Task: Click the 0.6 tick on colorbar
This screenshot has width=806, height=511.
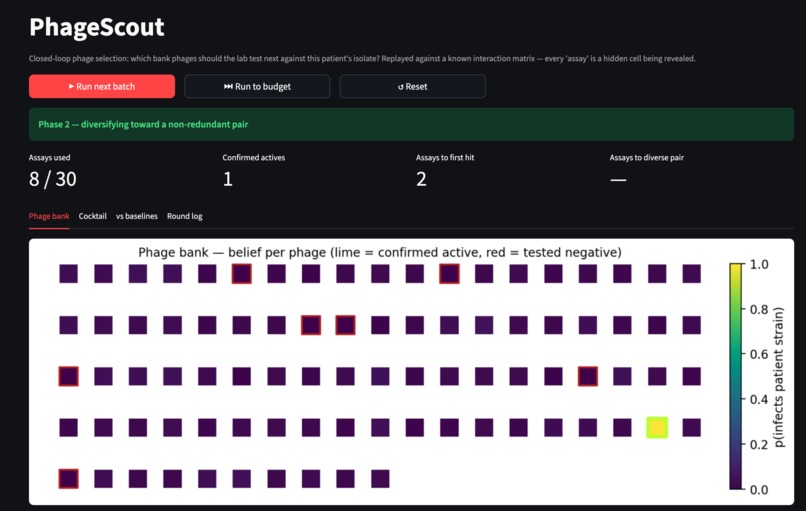Action: pos(759,354)
